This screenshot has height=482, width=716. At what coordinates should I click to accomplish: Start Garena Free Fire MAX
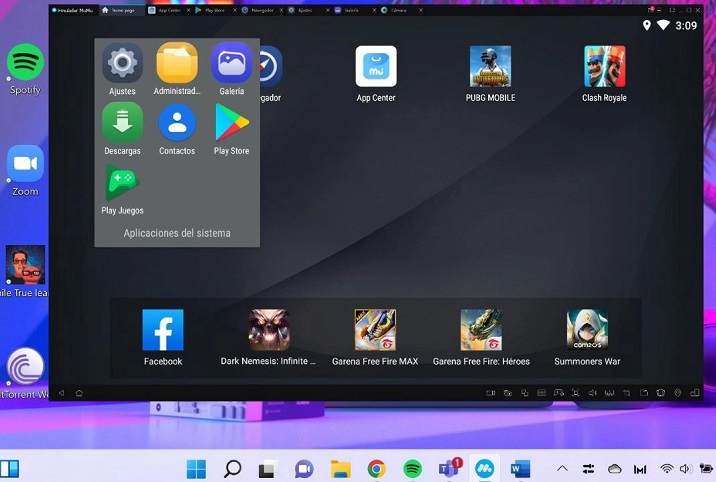pos(375,337)
